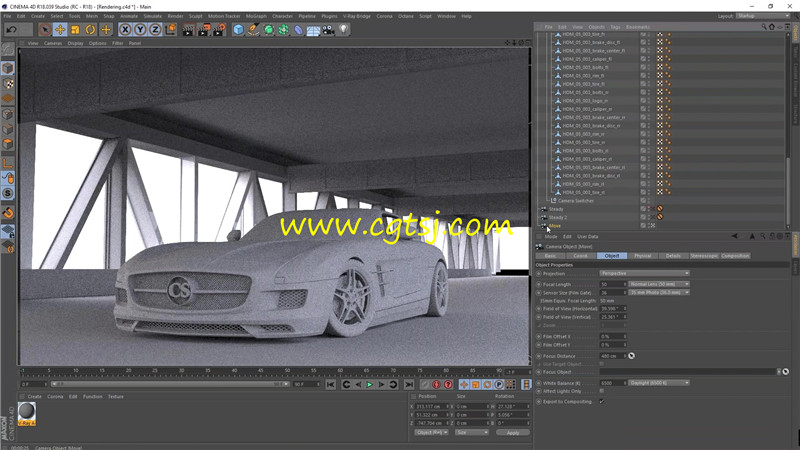Viewport: 800px width, 450px height.
Task: Click Apply in Coordinates manager
Action: click(513, 433)
